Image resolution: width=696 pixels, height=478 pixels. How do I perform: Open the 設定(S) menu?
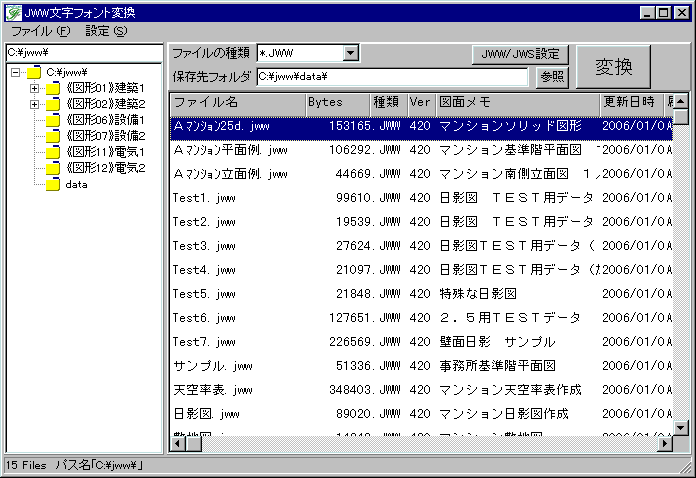coord(106,31)
